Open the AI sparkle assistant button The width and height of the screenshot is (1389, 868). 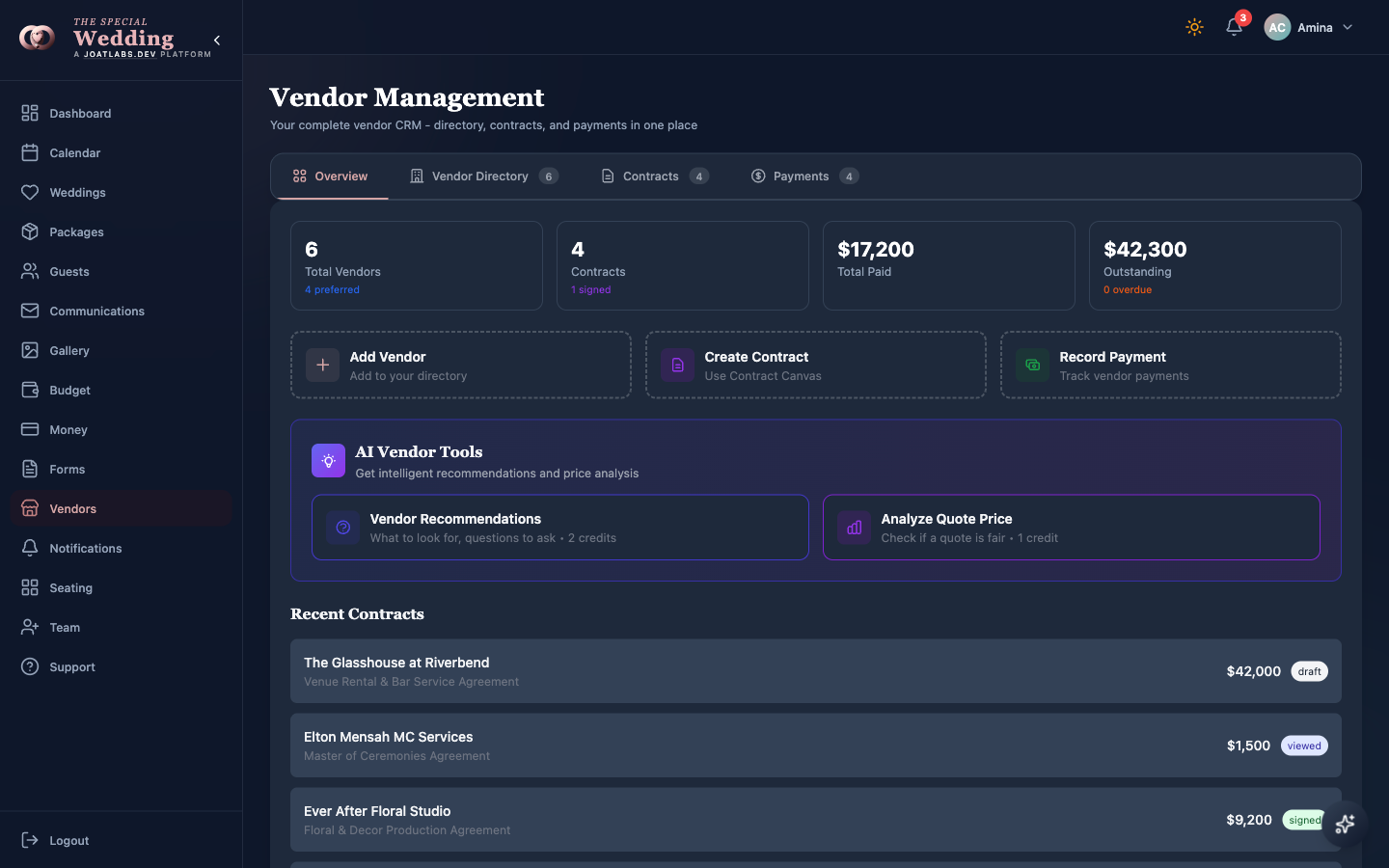1345,824
